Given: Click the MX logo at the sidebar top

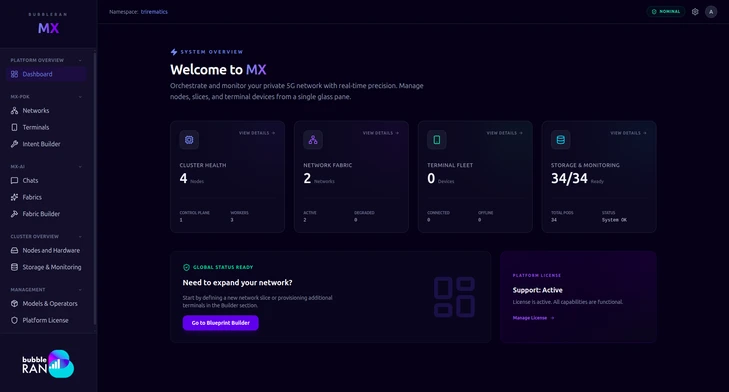Looking at the screenshot, I should click(48, 28).
